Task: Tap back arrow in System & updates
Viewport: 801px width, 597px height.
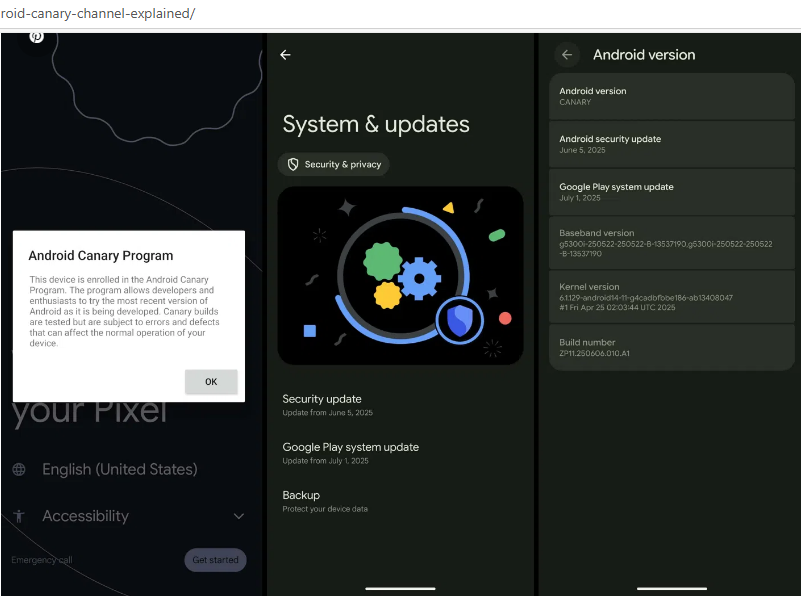Action: point(285,55)
